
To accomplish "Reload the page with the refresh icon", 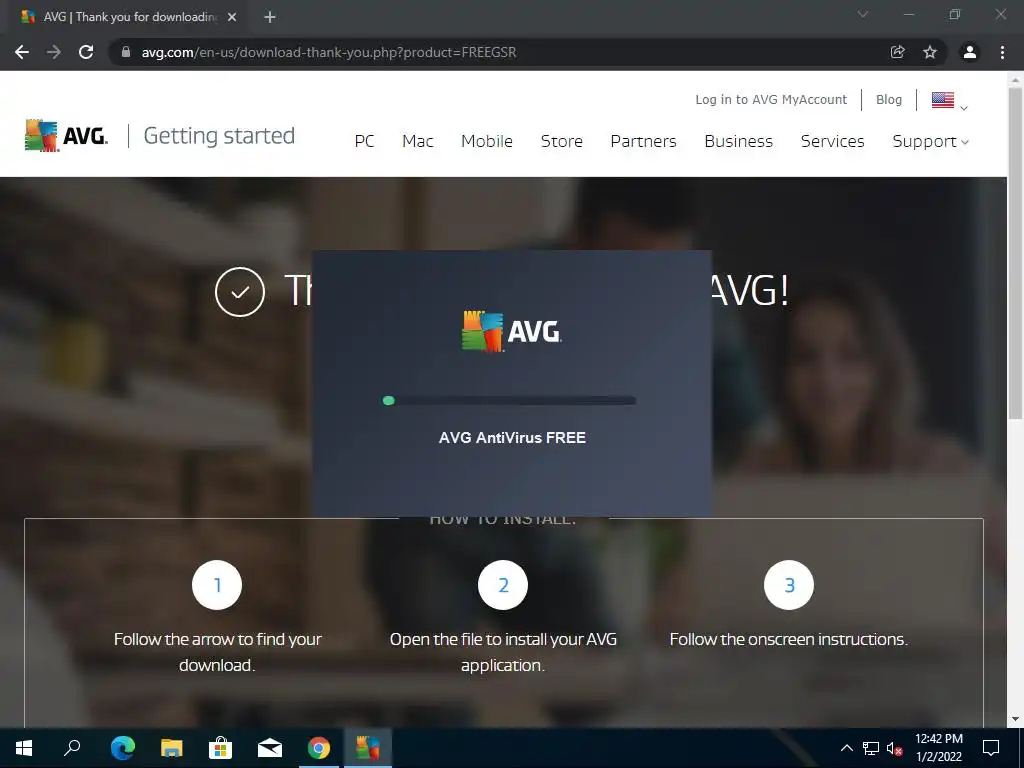I will pyautogui.click(x=86, y=52).
